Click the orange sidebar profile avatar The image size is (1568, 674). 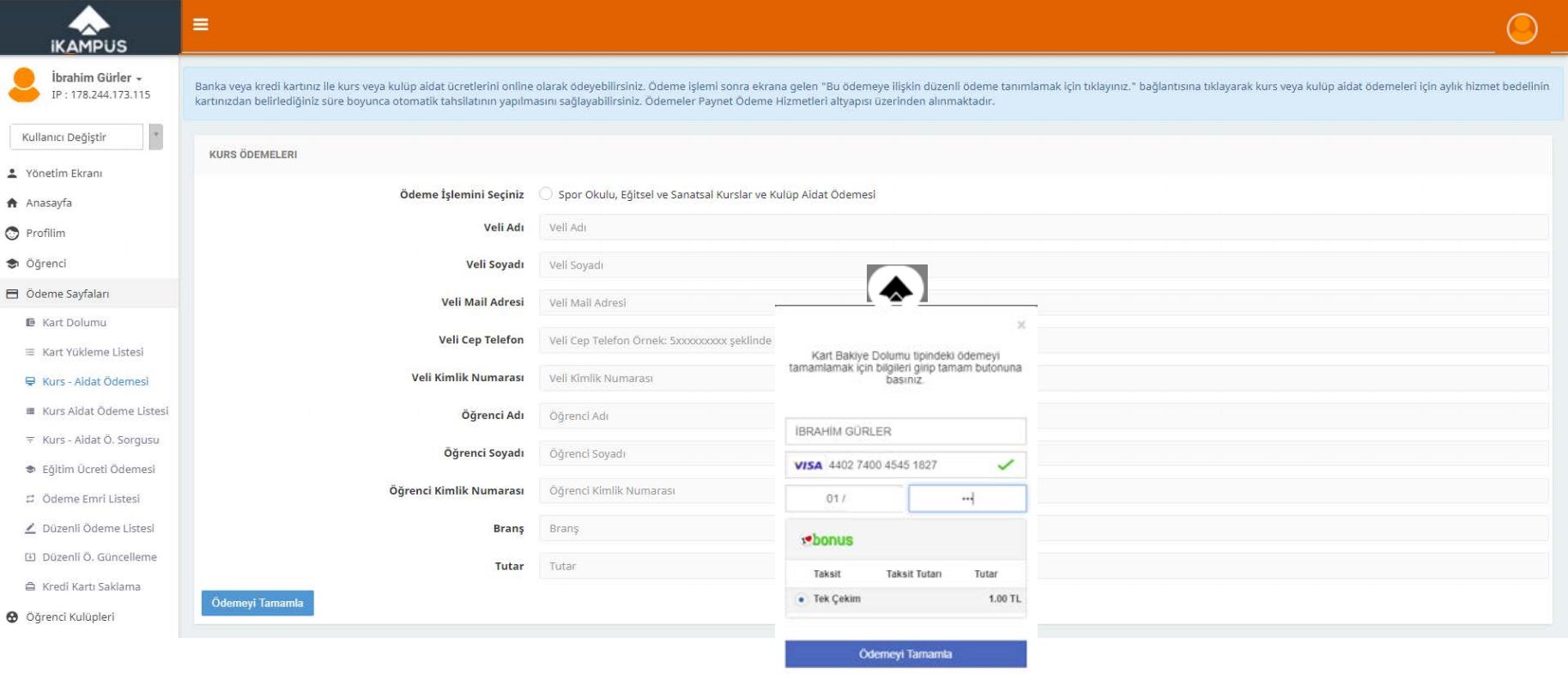(x=24, y=85)
